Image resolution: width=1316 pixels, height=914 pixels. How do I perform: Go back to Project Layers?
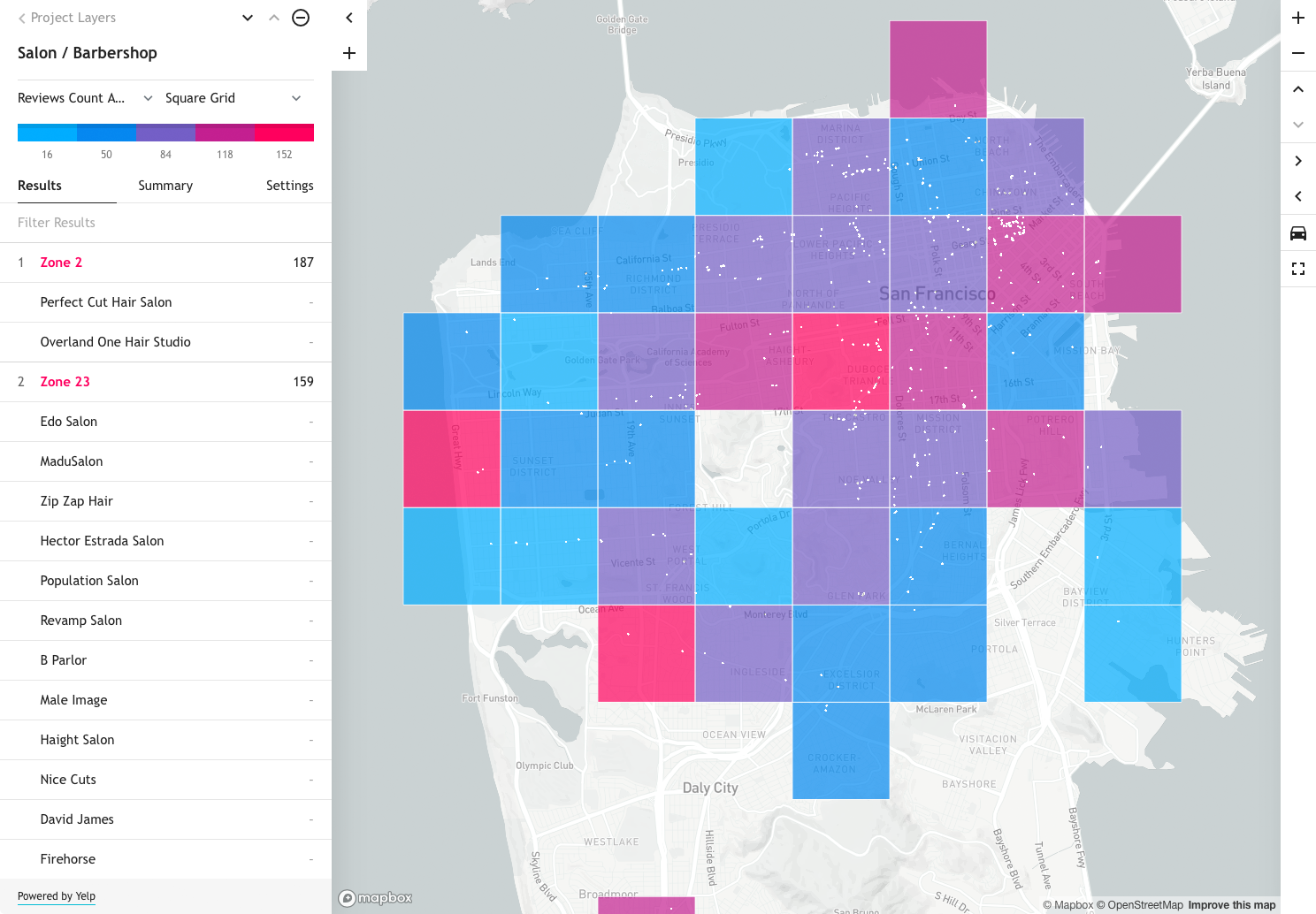[x=66, y=18]
